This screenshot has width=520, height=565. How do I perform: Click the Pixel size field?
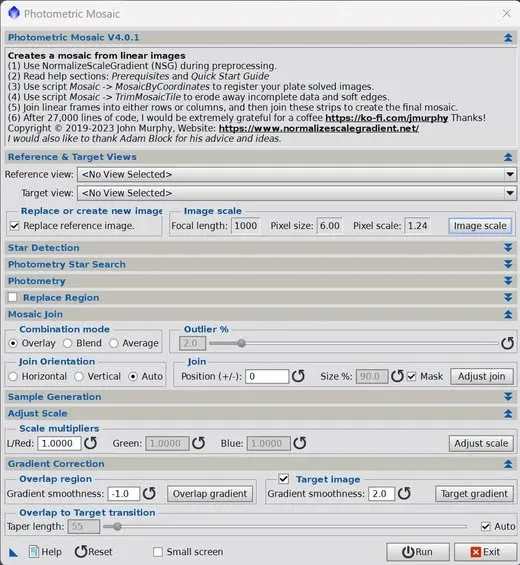[329, 226]
